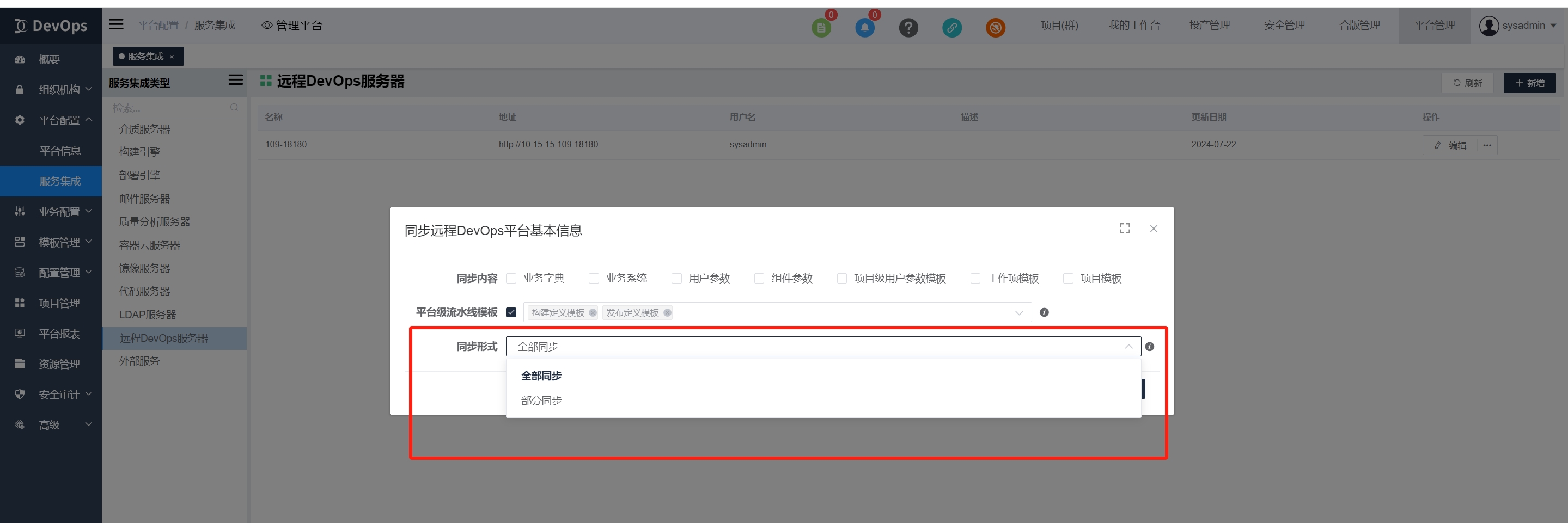Expand the 模板管理 sidebar menu
This screenshot has height=523, width=1568.
tap(51, 242)
